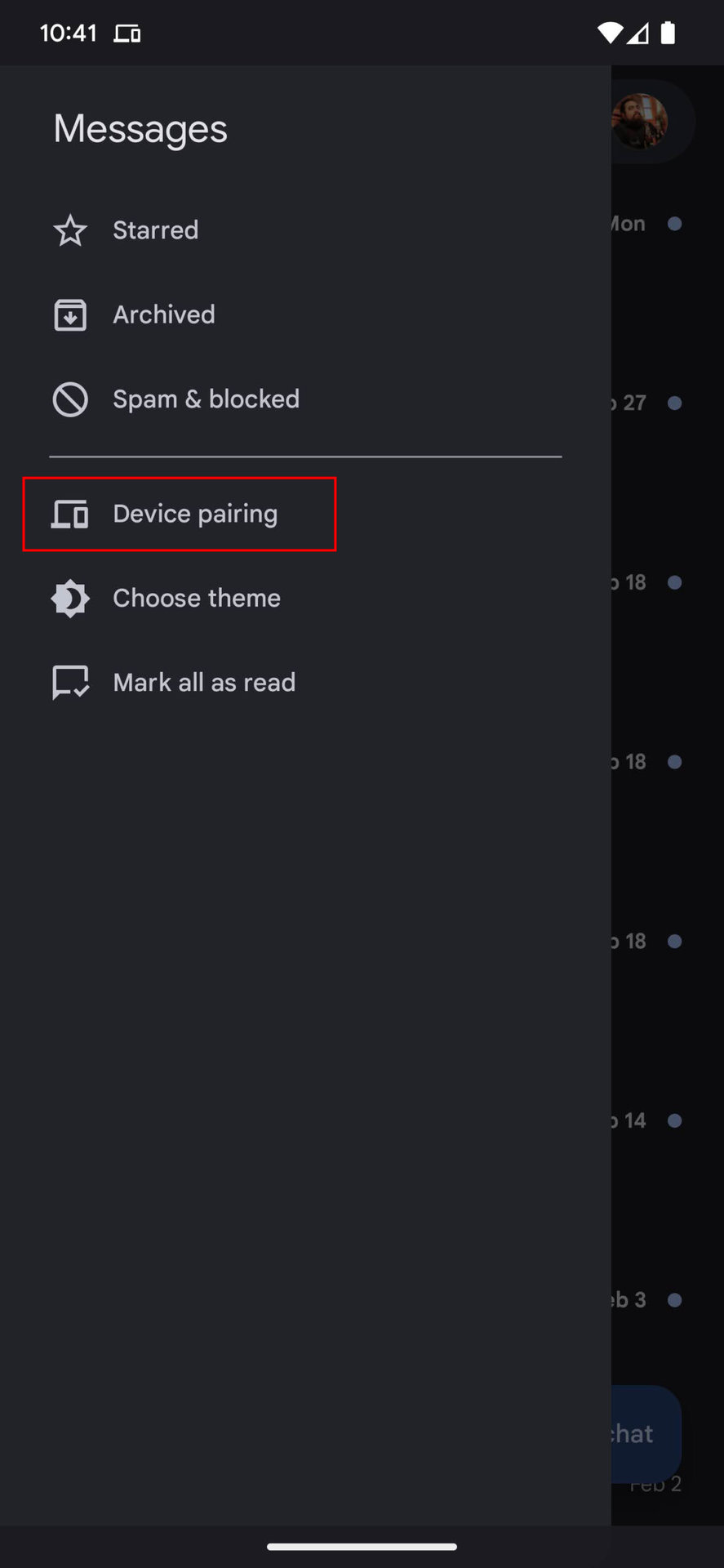Screen dimensions: 724x1568
Task: Click the mark-as-read chat checkmark icon
Action: 70,683
